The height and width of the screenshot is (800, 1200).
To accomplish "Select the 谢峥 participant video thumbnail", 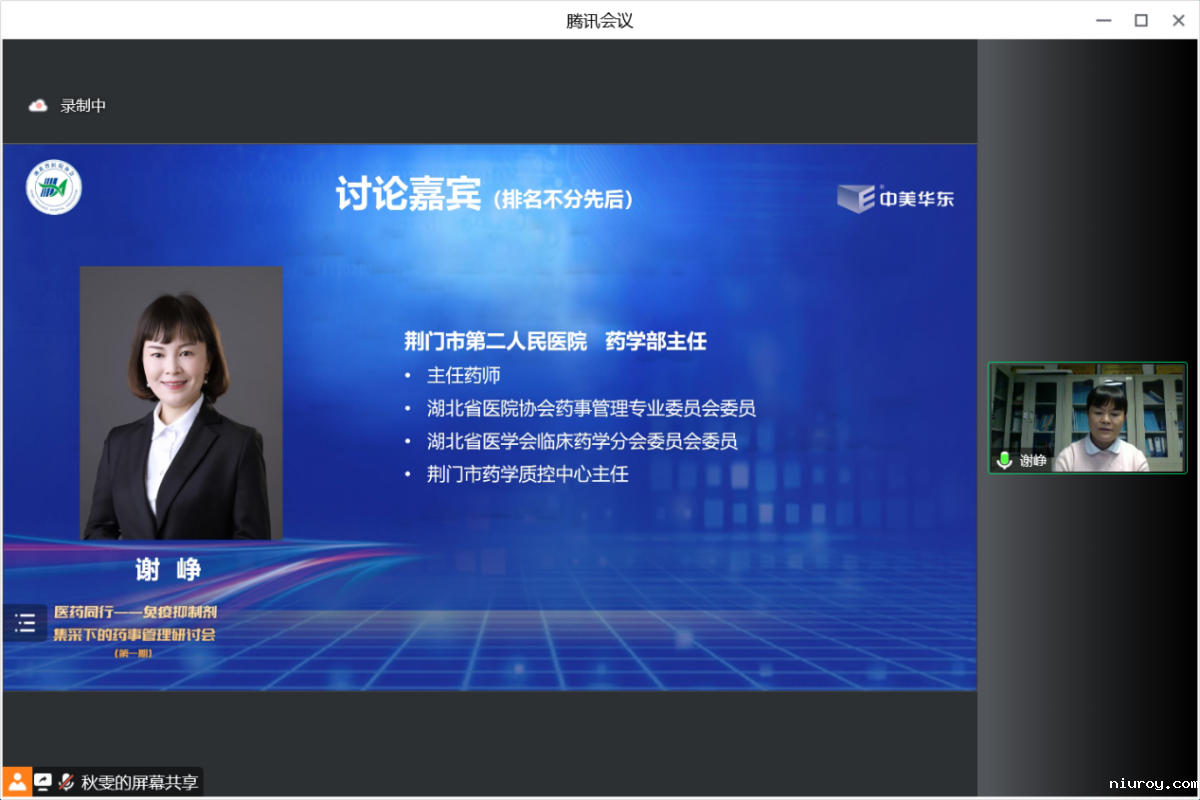I will [x=1087, y=417].
